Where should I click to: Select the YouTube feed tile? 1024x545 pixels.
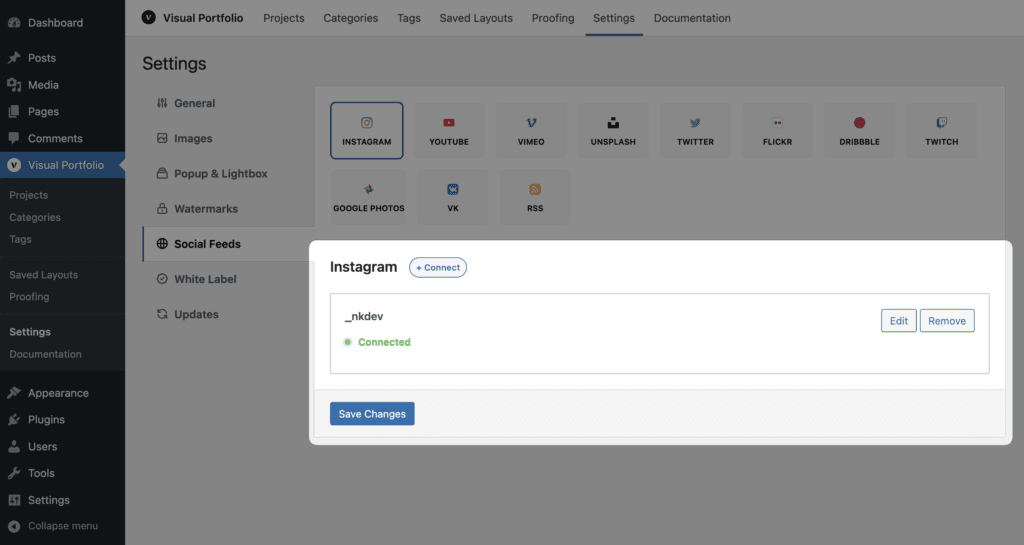(449, 131)
